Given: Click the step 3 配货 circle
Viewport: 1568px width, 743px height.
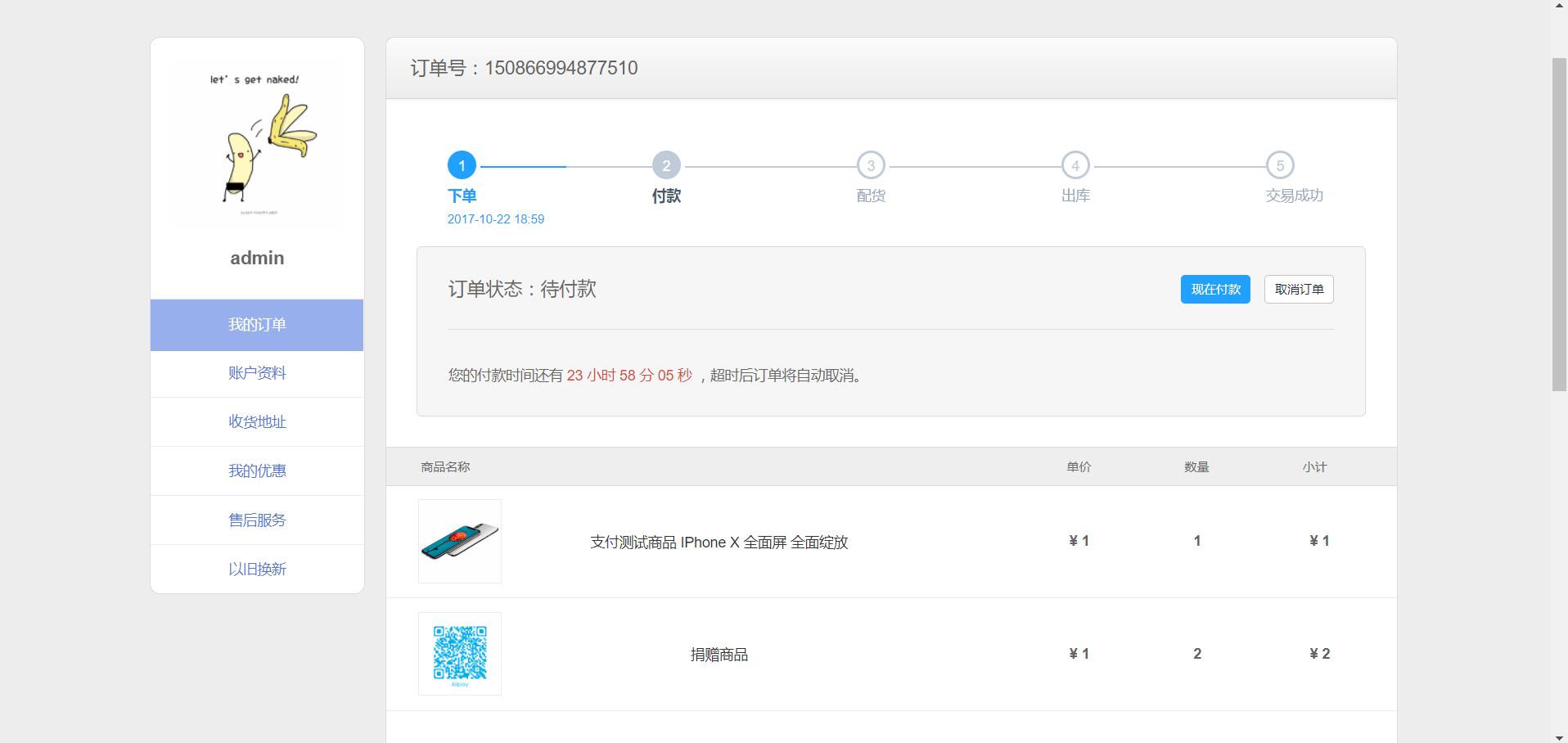Looking at the screenshot, I should click(x=871, y=165).
